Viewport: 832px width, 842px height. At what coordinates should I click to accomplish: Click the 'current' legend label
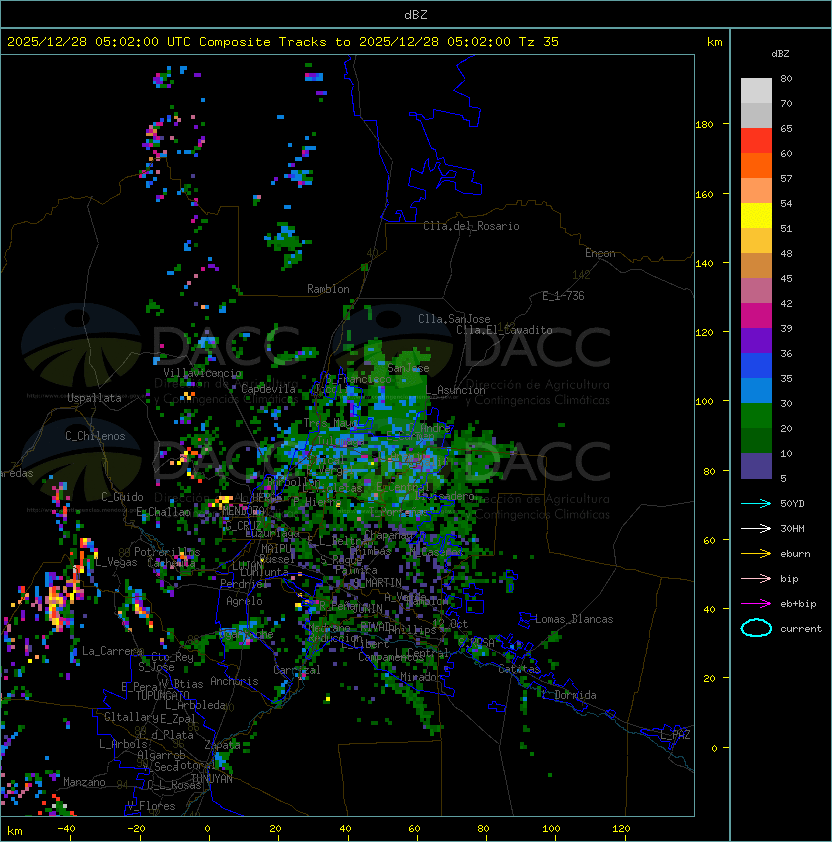pyautogui.click(x=801, y=629)
